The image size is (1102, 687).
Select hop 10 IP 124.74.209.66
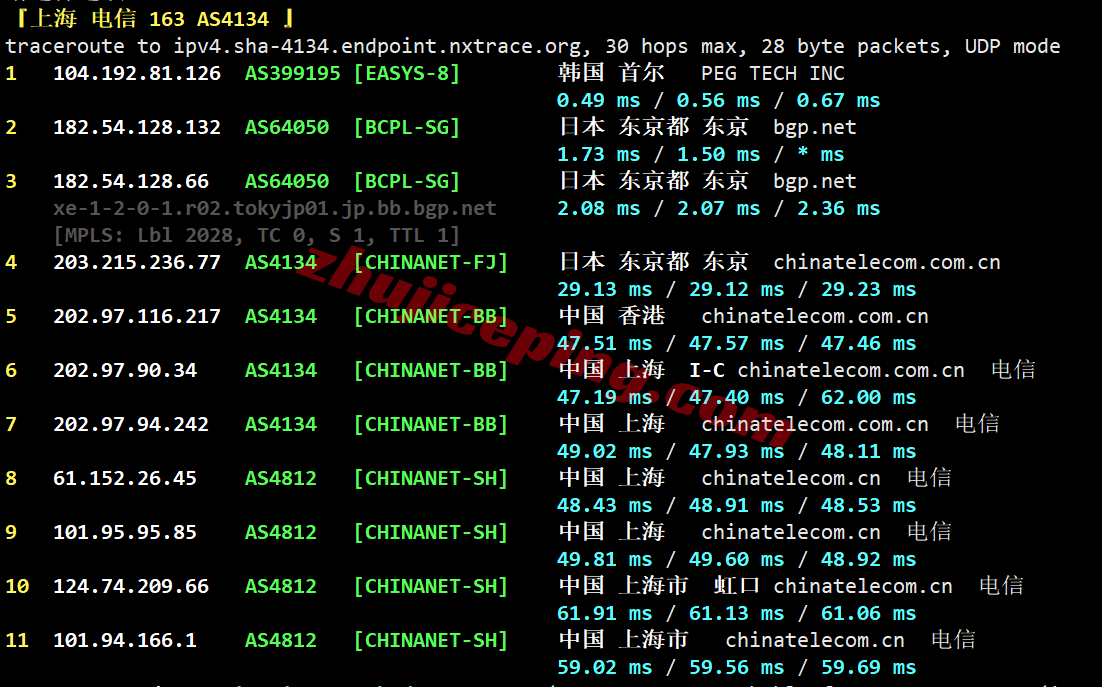click(131, 587)
